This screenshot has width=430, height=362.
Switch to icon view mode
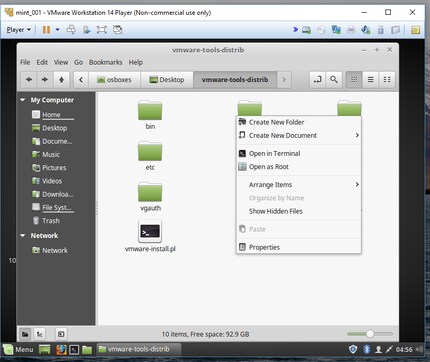(354, 80)
